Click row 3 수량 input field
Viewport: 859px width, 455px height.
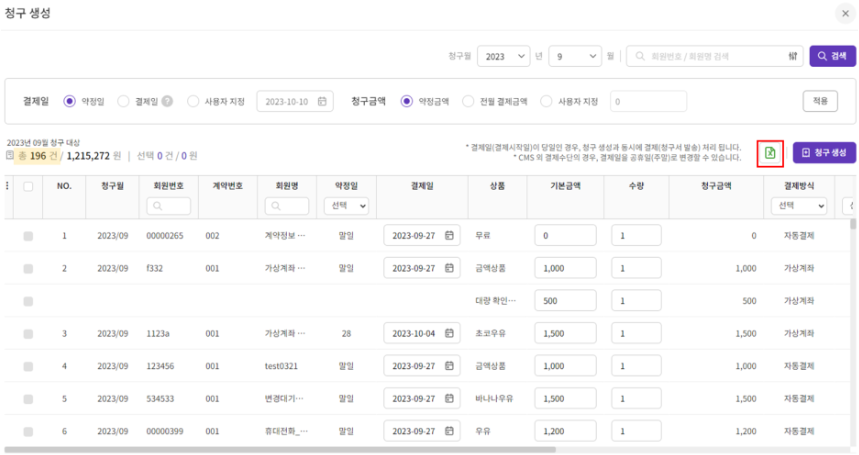point(636,333)
